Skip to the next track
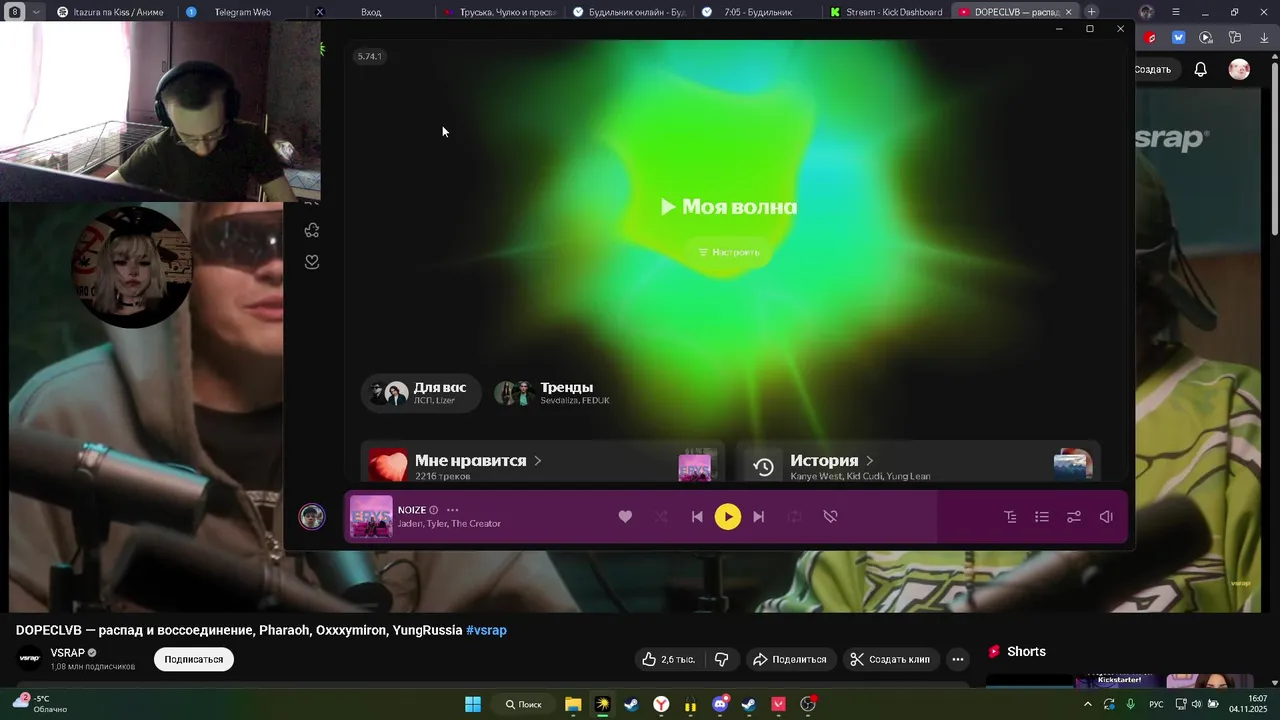This screenshot has height=720, width=1280. coord(758,517)
